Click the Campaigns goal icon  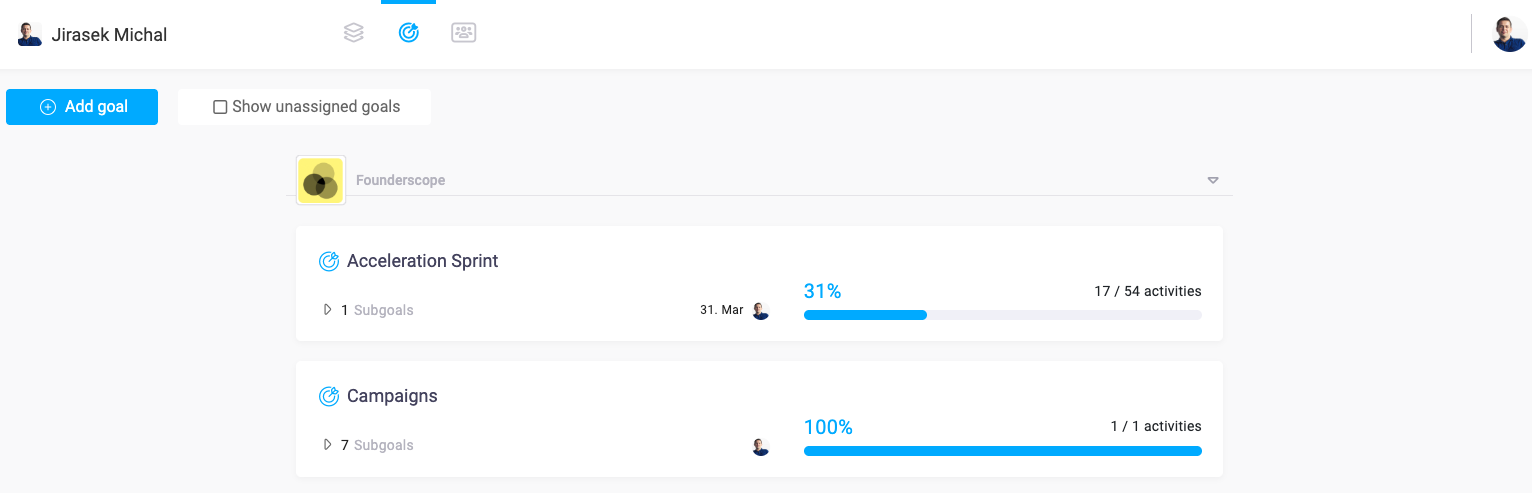(329, 396)
